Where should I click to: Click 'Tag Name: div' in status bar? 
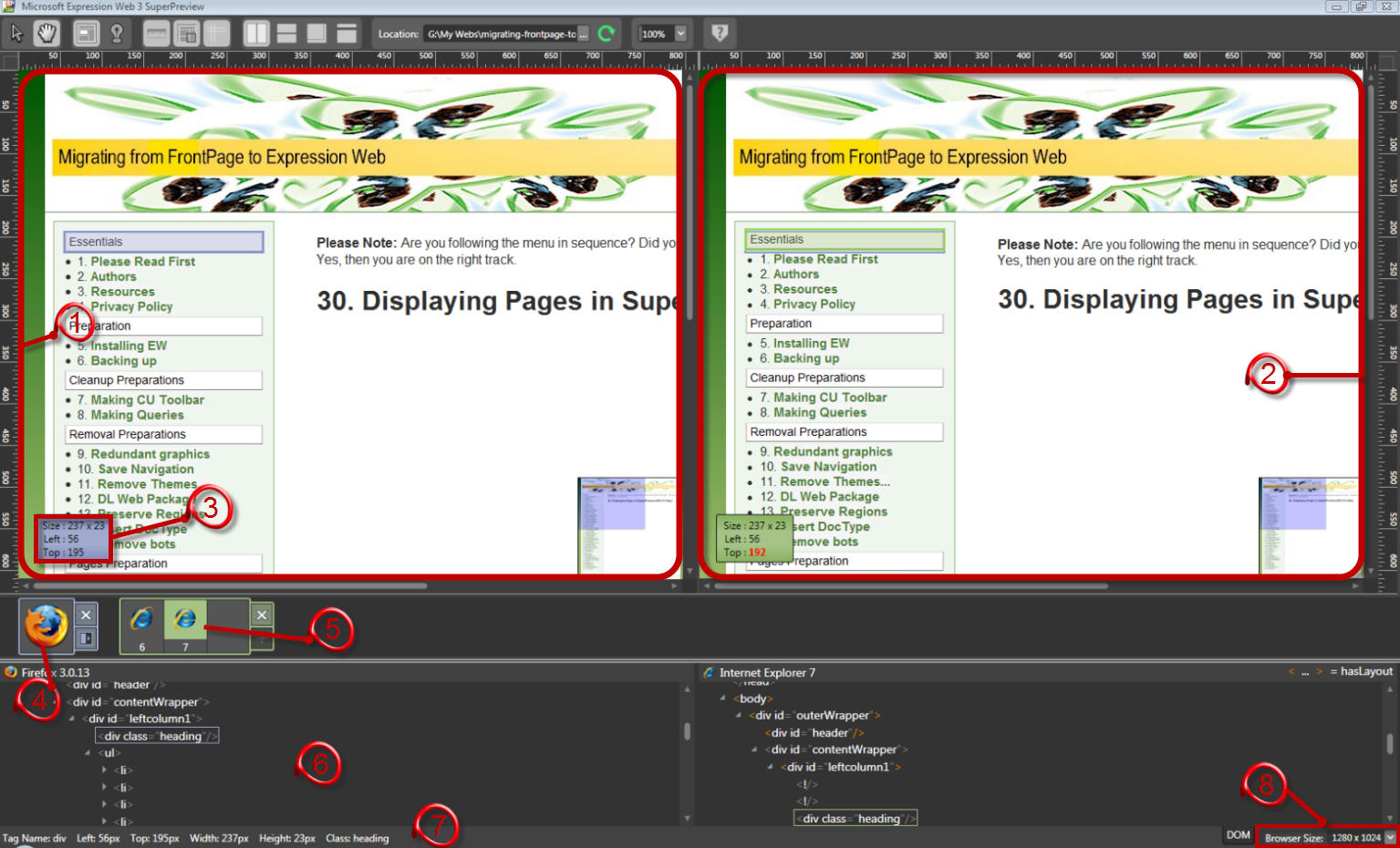pyautogui.click(x=35, y=838)
